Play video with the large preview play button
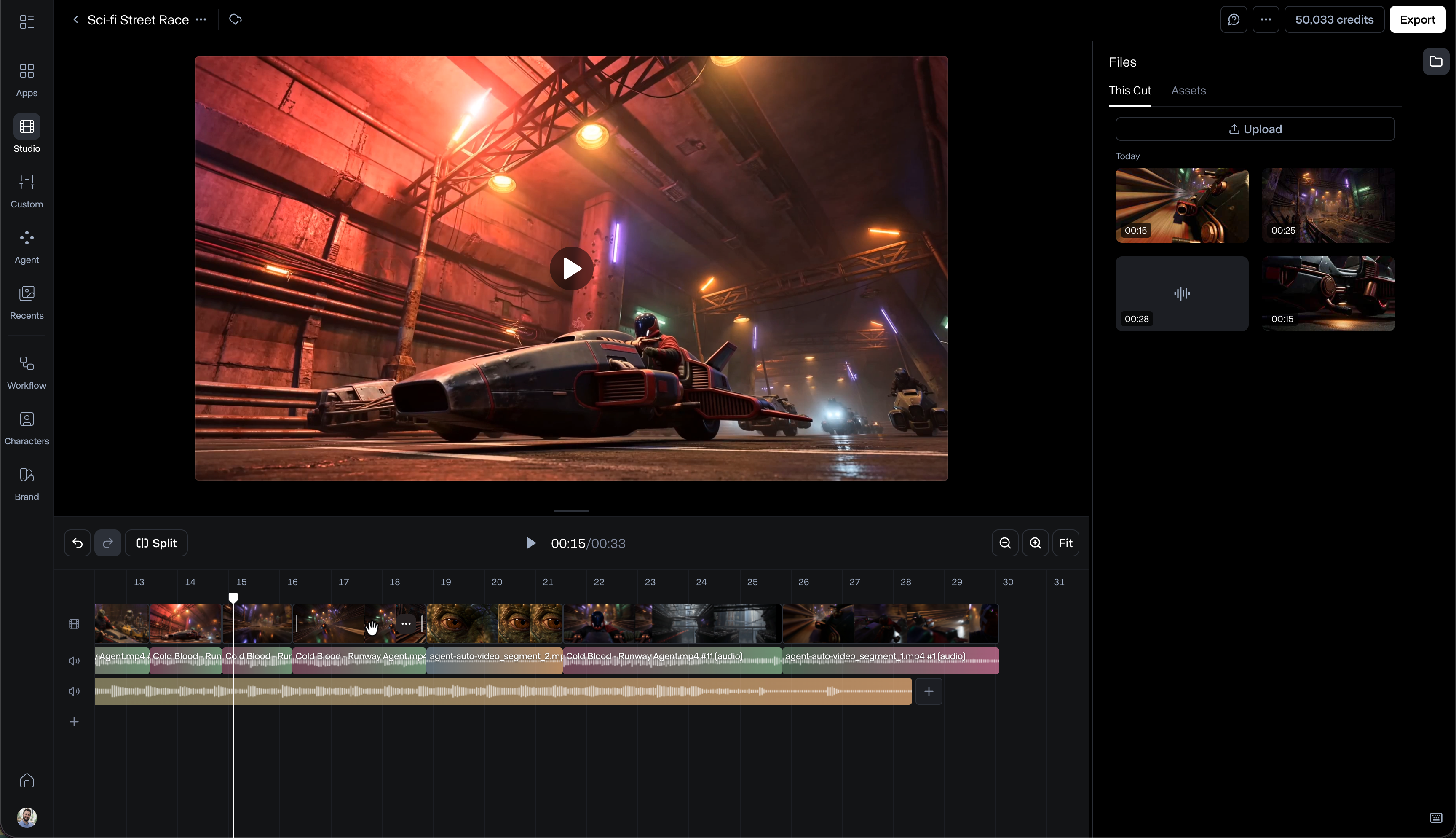 click(x=571, y=268)
